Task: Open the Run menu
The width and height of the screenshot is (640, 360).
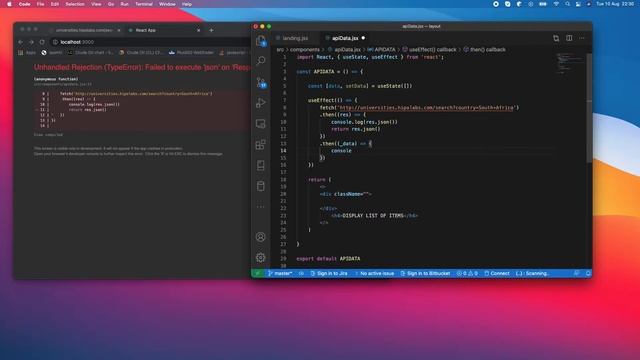Action: coord(124,4)
